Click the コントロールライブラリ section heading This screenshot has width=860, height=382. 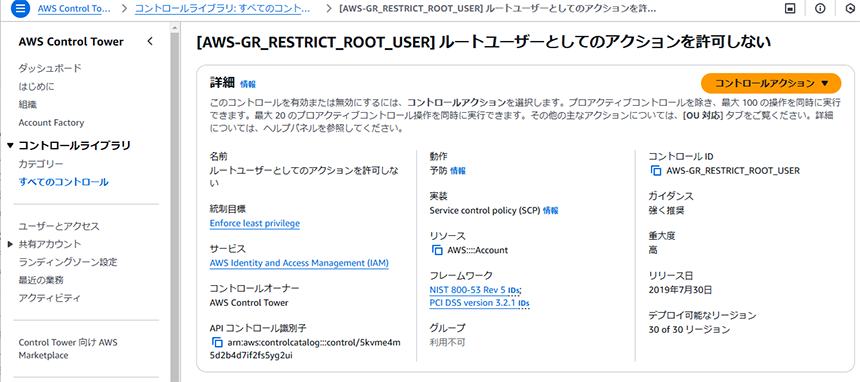point(75,145)
